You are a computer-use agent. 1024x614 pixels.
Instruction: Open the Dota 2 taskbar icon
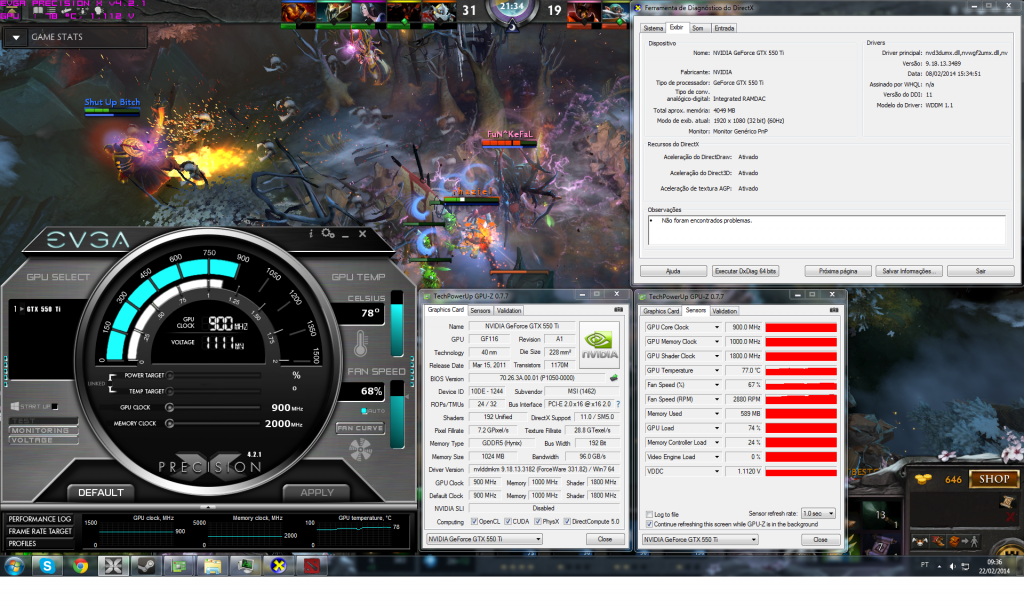312,566
